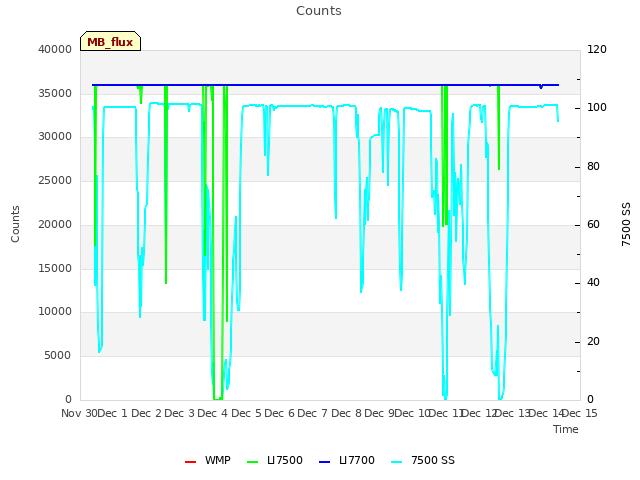Click the Dec 6 date tick
640x480 pixels.
[279, 413]
